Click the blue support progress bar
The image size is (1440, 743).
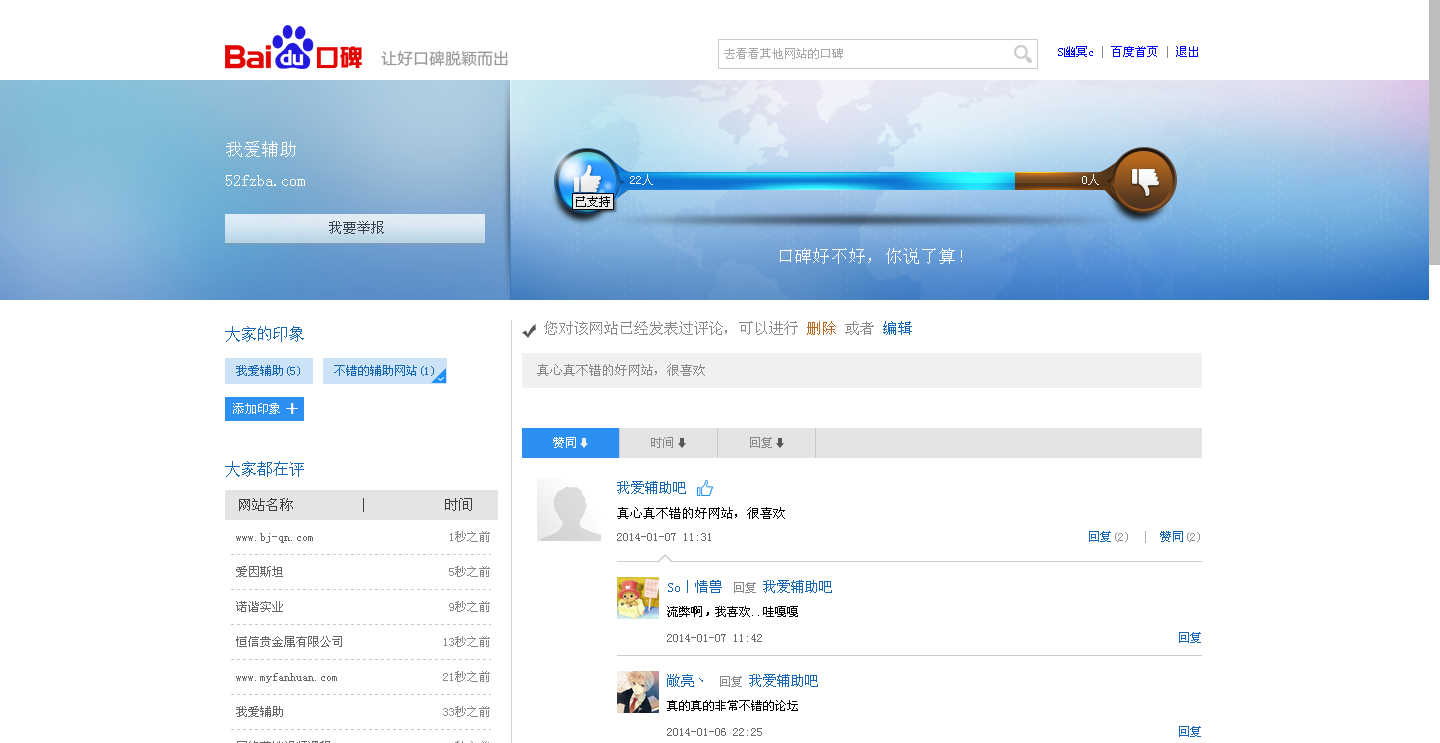(820, 181)
